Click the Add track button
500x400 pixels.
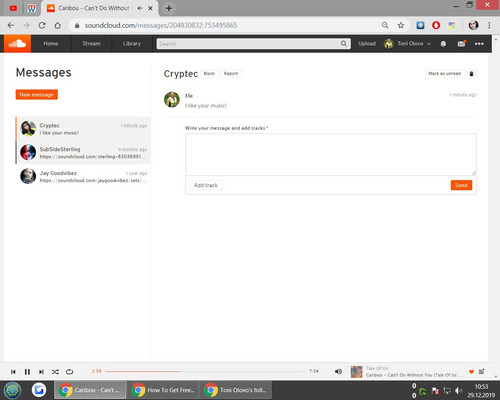206,185
